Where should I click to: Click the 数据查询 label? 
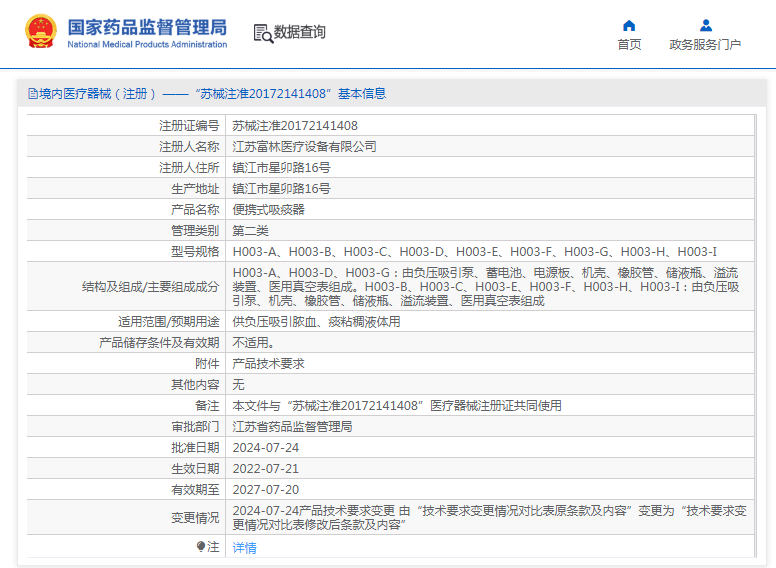pos(299,32)
